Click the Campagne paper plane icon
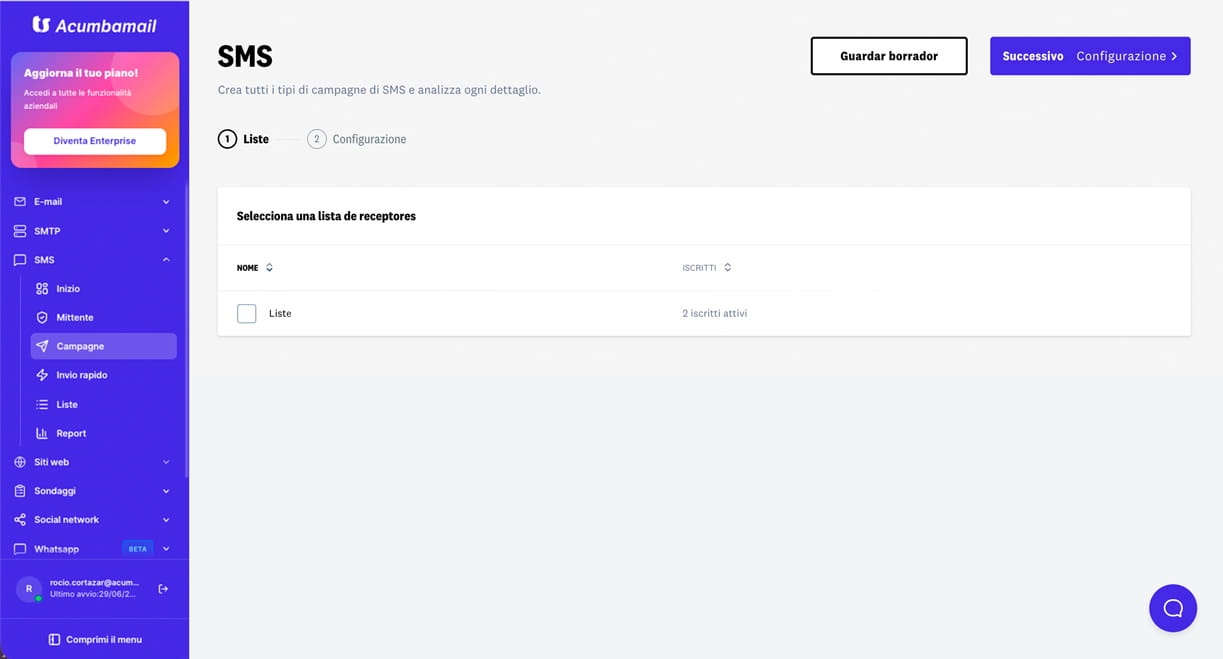 42,346
